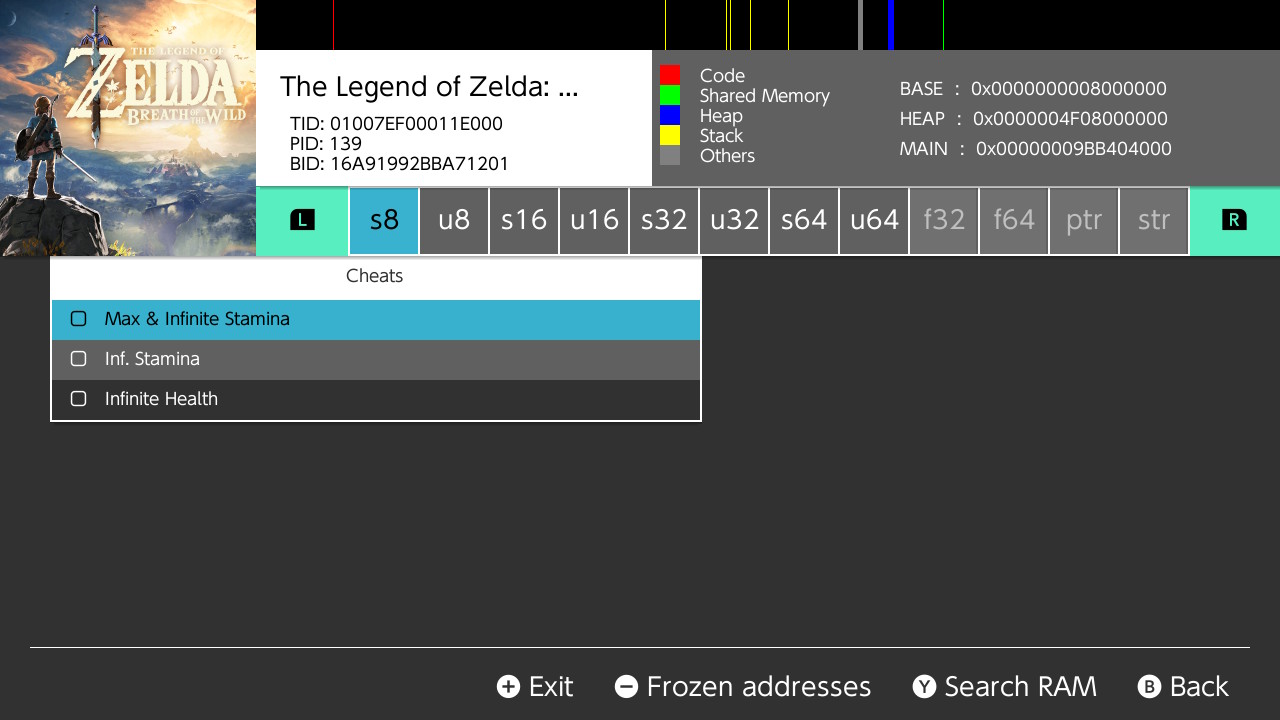Click the green Shared Memory legend swatch
The width and height of the screenshot is (1280, 720).
[x=670, y=95]
